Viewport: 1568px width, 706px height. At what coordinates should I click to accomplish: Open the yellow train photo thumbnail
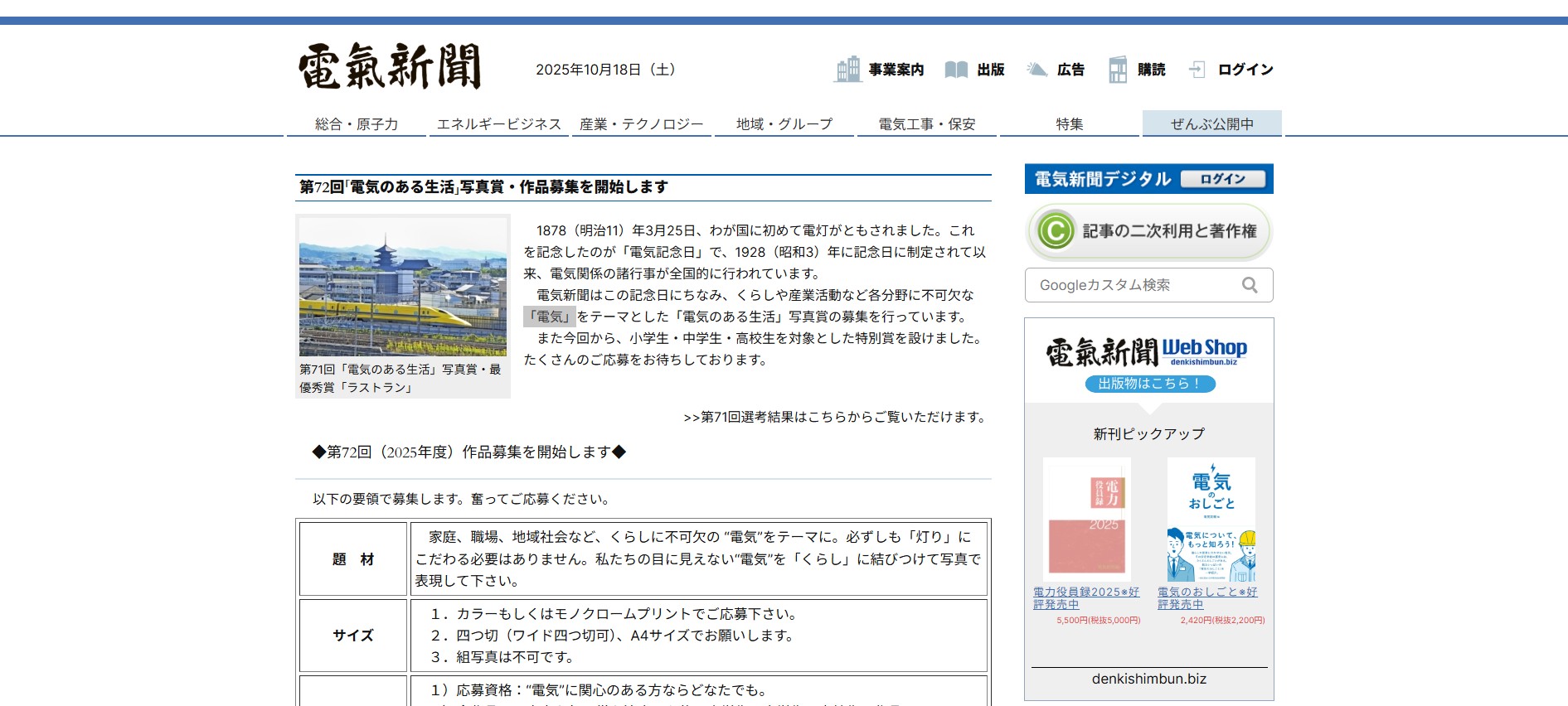pos(403,287)
